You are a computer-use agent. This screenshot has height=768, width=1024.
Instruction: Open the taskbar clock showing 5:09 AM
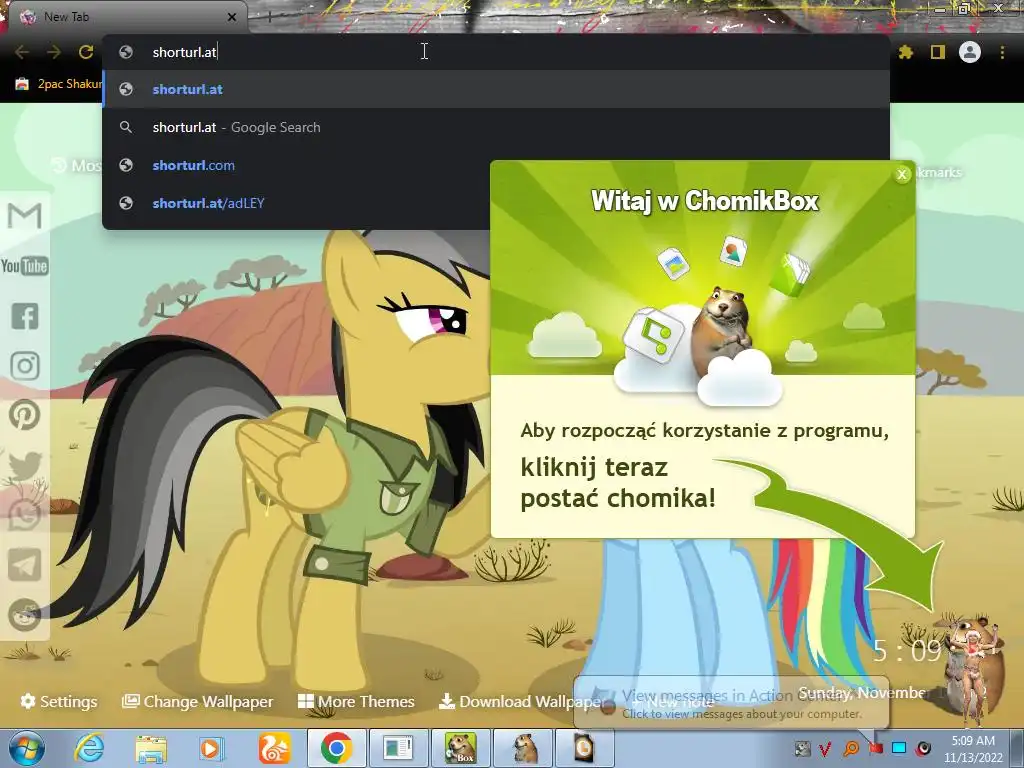tap(973, 749)
